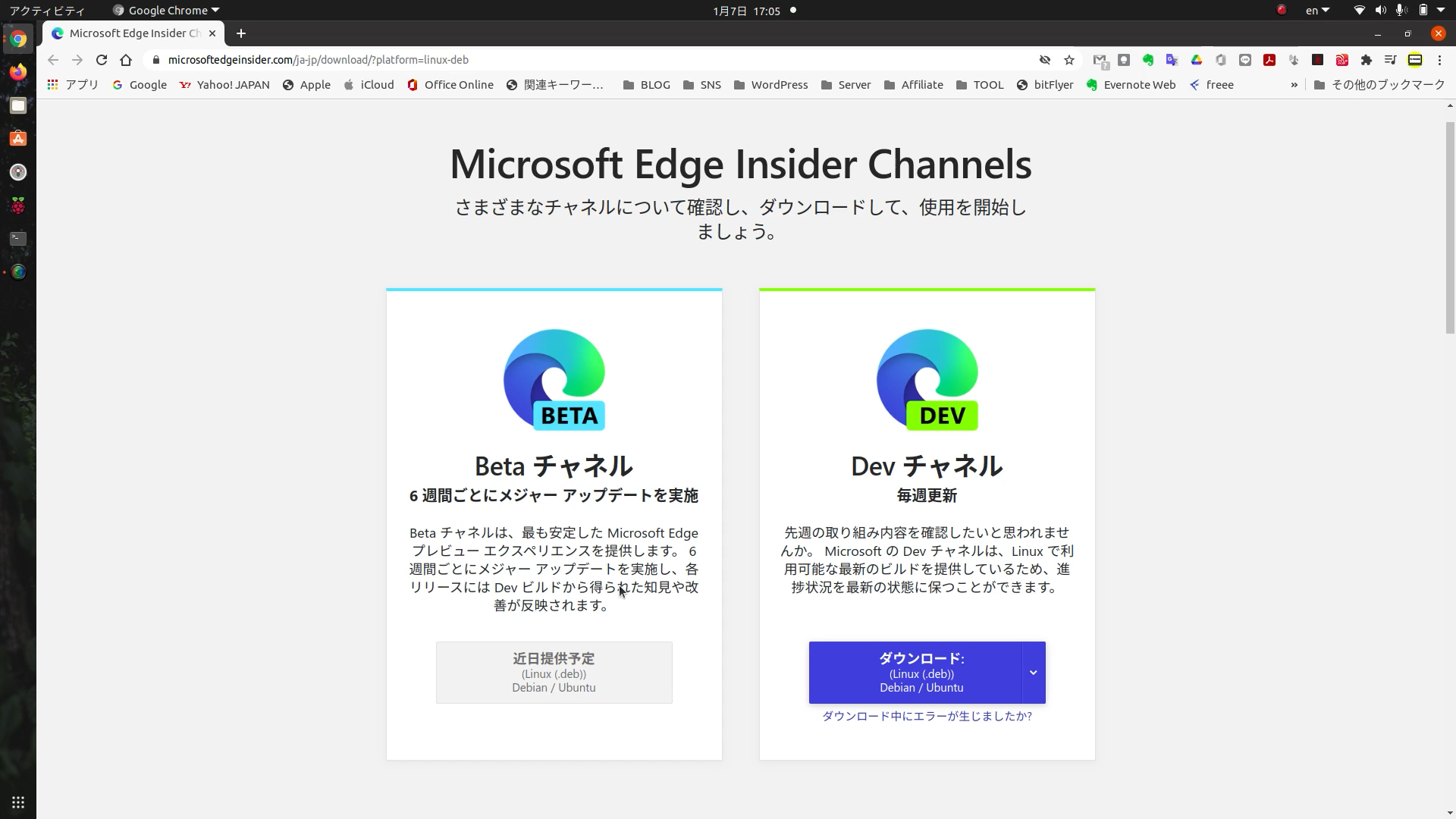The height and width of the screenshot is (819, 1456).
Task: Show hidden bookmarks overflow chevron
Action: [x=1294, y=85]
